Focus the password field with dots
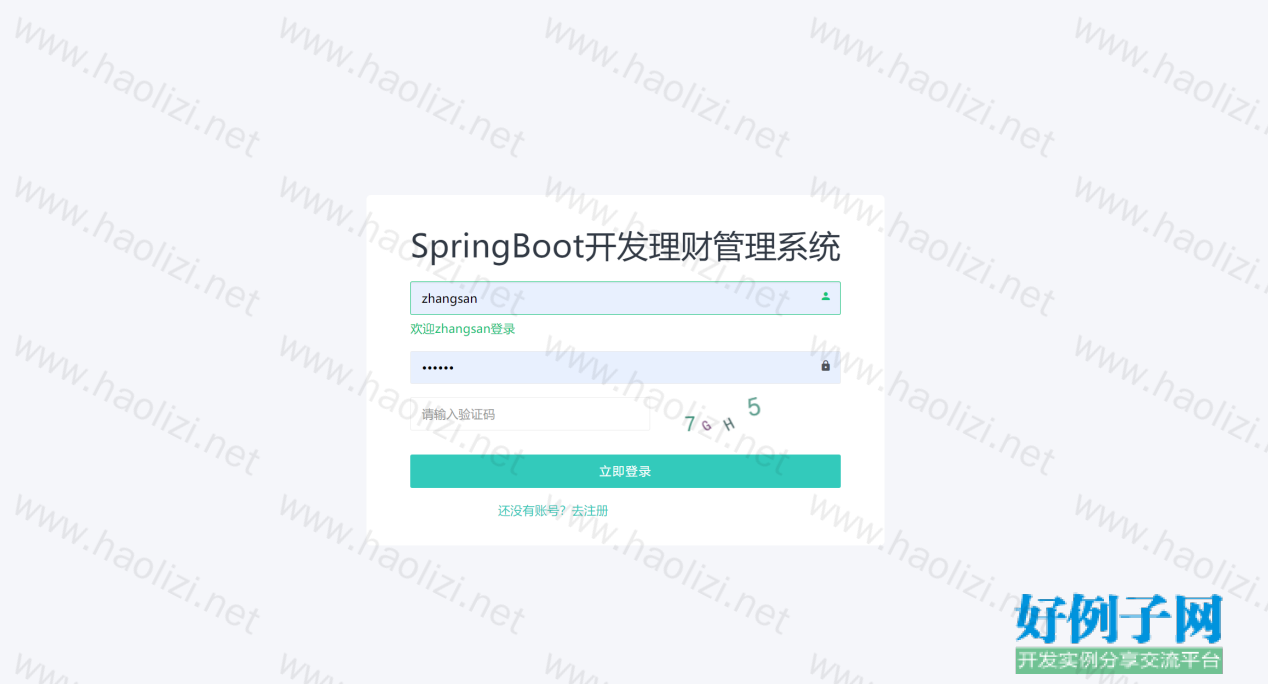1268x684 pixels. (625, 367)
